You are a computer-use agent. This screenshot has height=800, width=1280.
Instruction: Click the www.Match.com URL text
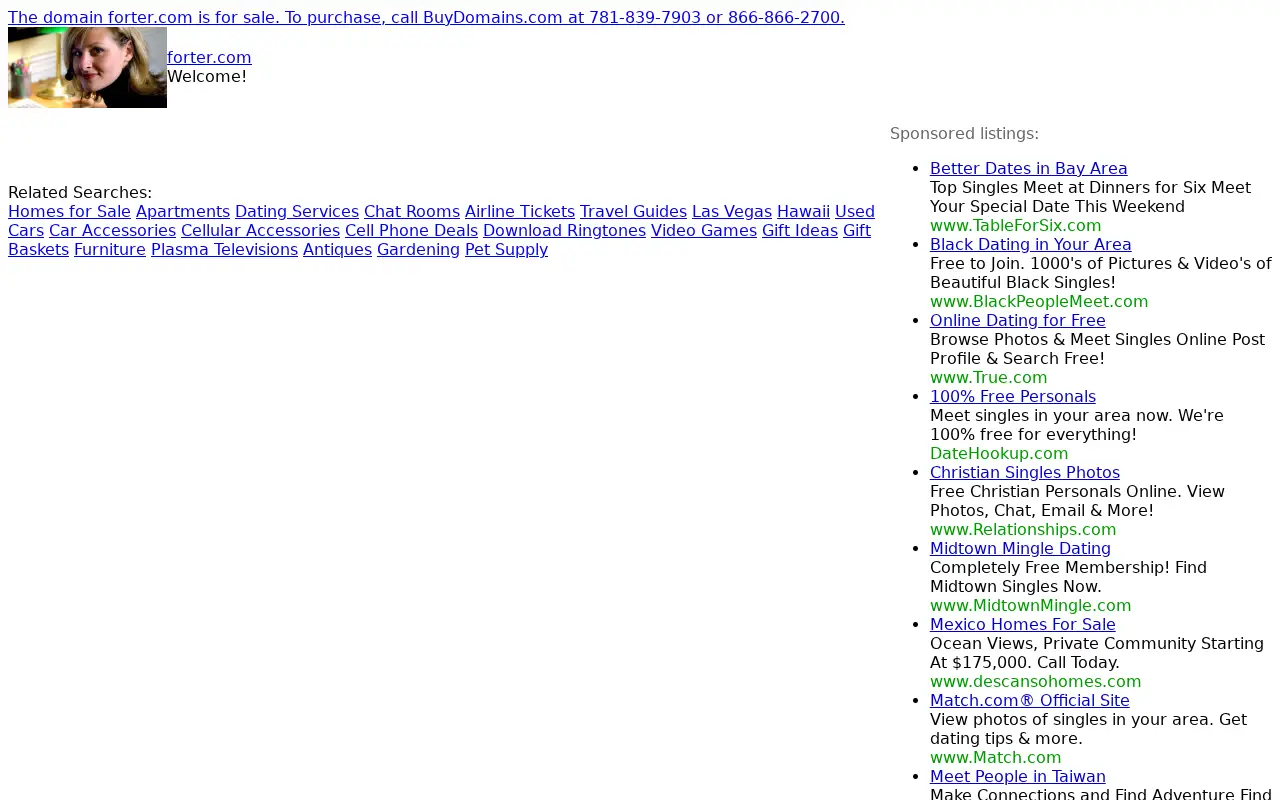point(996,757)
